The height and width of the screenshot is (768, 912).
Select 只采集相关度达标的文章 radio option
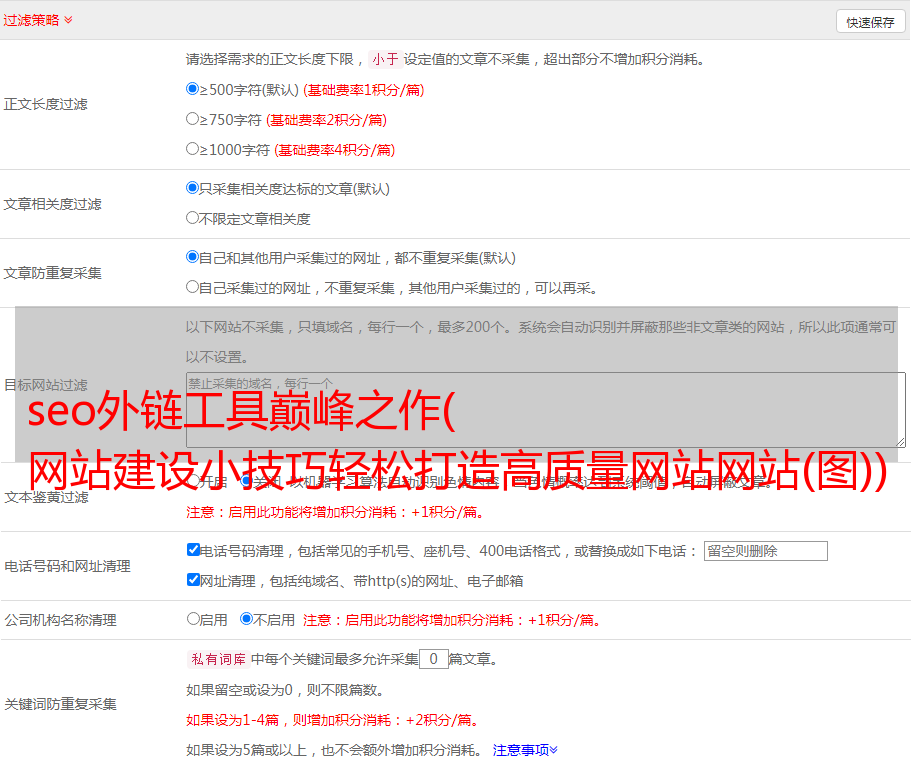point(193,188)
